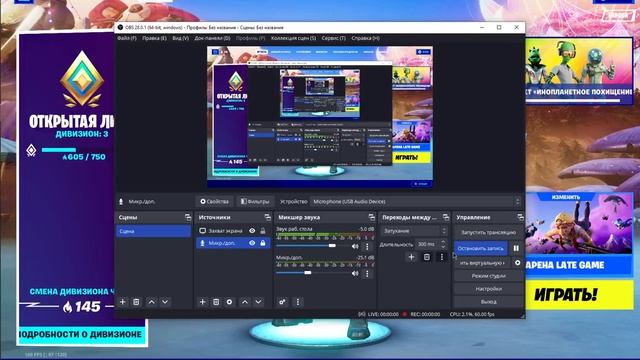This screenshot has width=640, height=360.
Task: Undock the Управление panel
Action: 520,217
